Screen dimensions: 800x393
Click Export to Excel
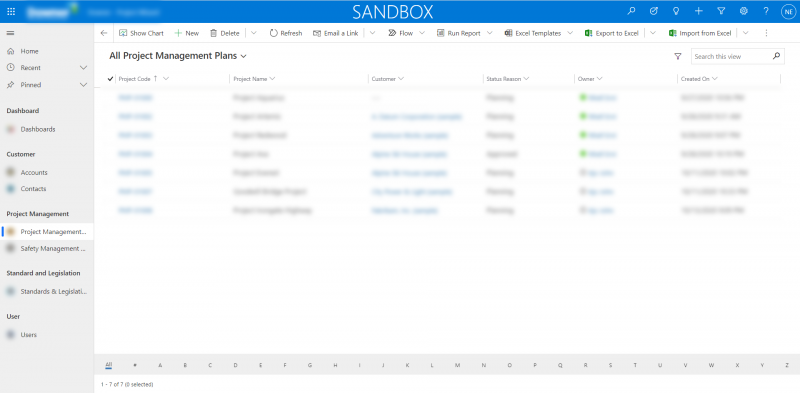point(612,33)
